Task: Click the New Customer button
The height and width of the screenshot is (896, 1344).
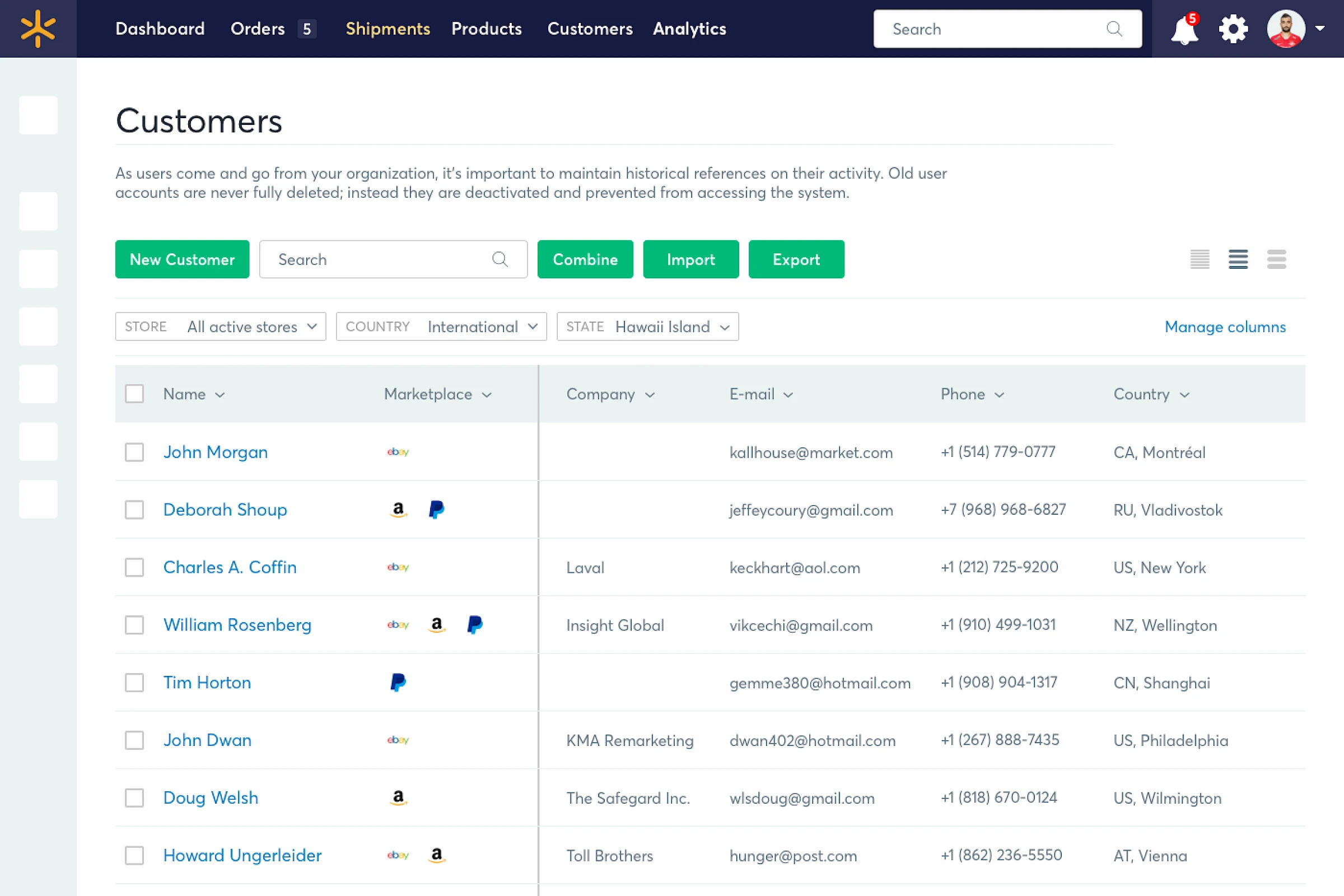Action: pyautogui.click(x=183, y=259)
